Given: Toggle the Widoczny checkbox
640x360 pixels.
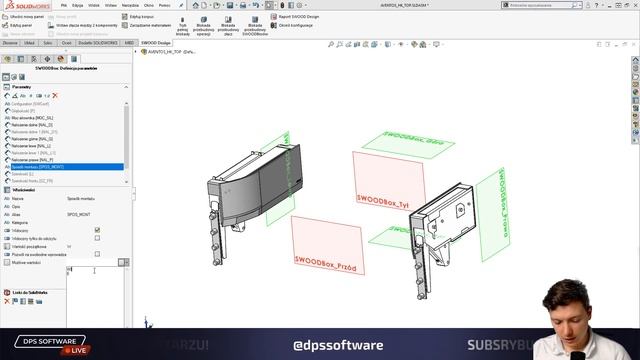Looking at the screenshot, I should 97,230.
